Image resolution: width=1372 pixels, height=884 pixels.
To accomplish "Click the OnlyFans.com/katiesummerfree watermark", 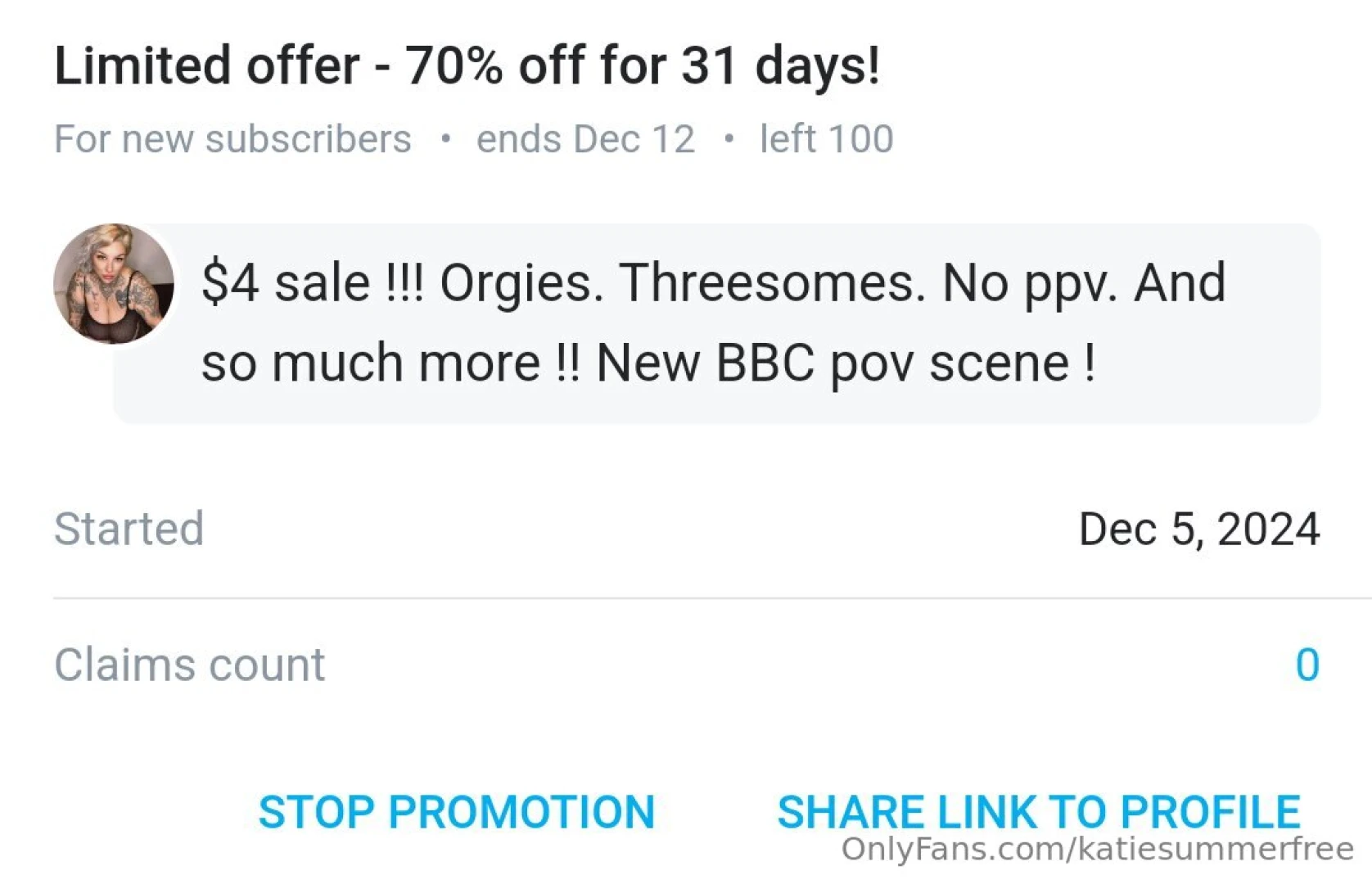I will 1097,850.
